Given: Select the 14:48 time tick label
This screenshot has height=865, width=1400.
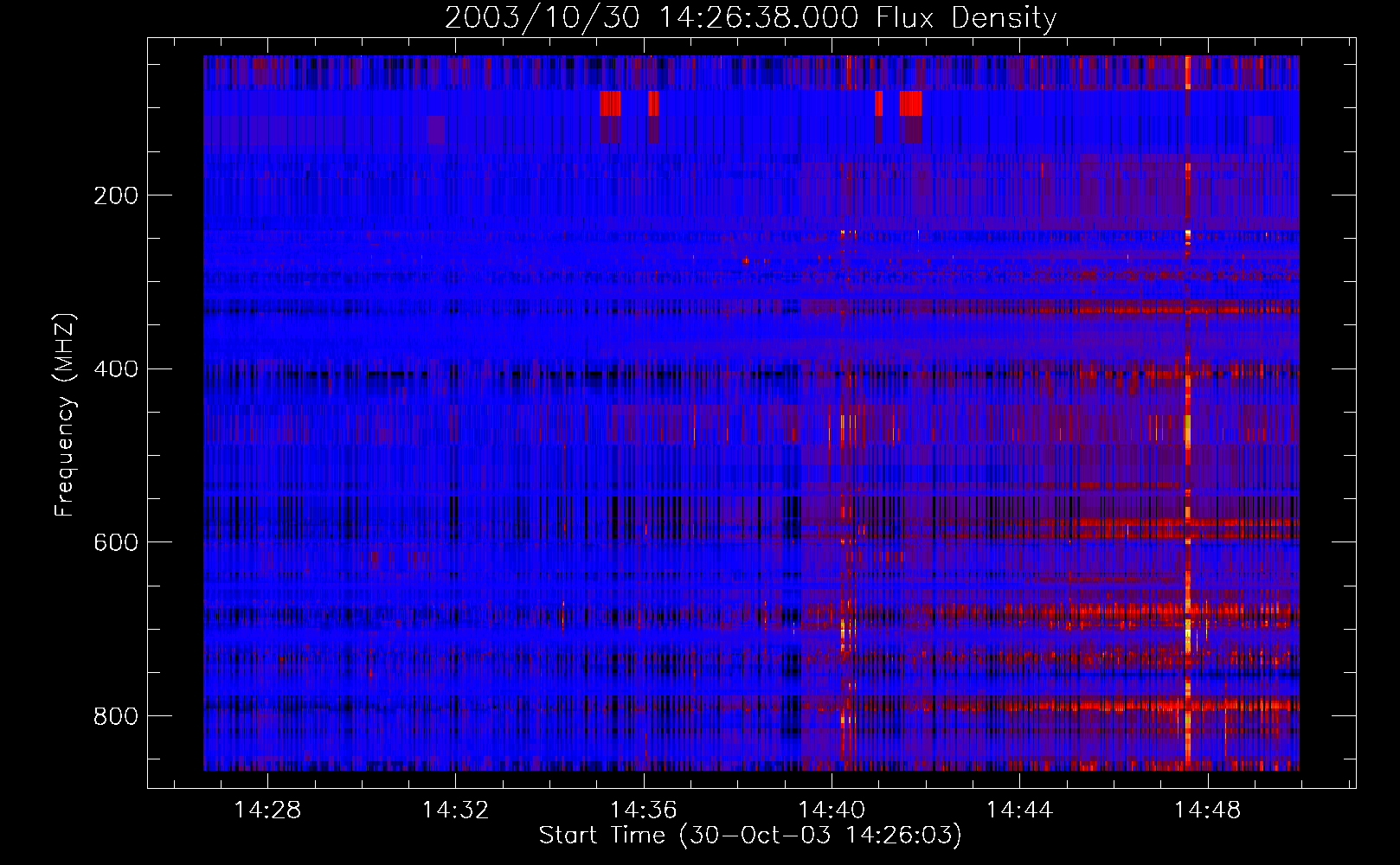Looking at the screenshot, I should point(1207,811).
